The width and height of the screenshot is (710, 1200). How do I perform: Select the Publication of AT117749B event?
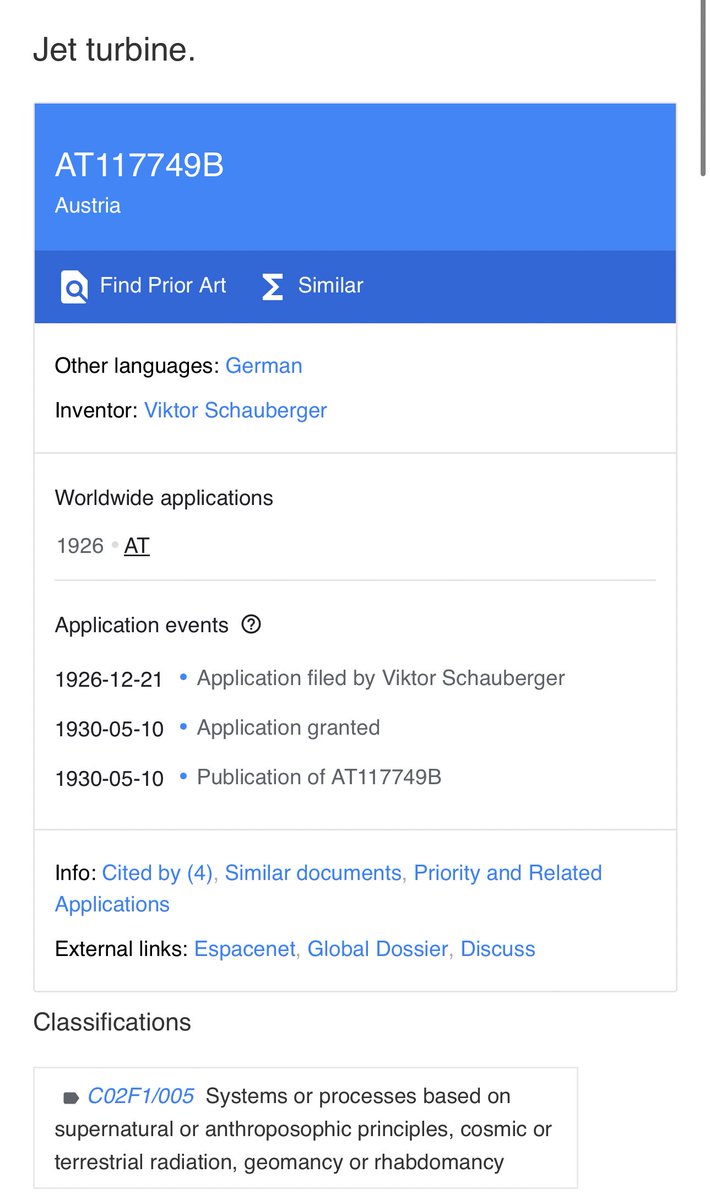click(318, 777)
